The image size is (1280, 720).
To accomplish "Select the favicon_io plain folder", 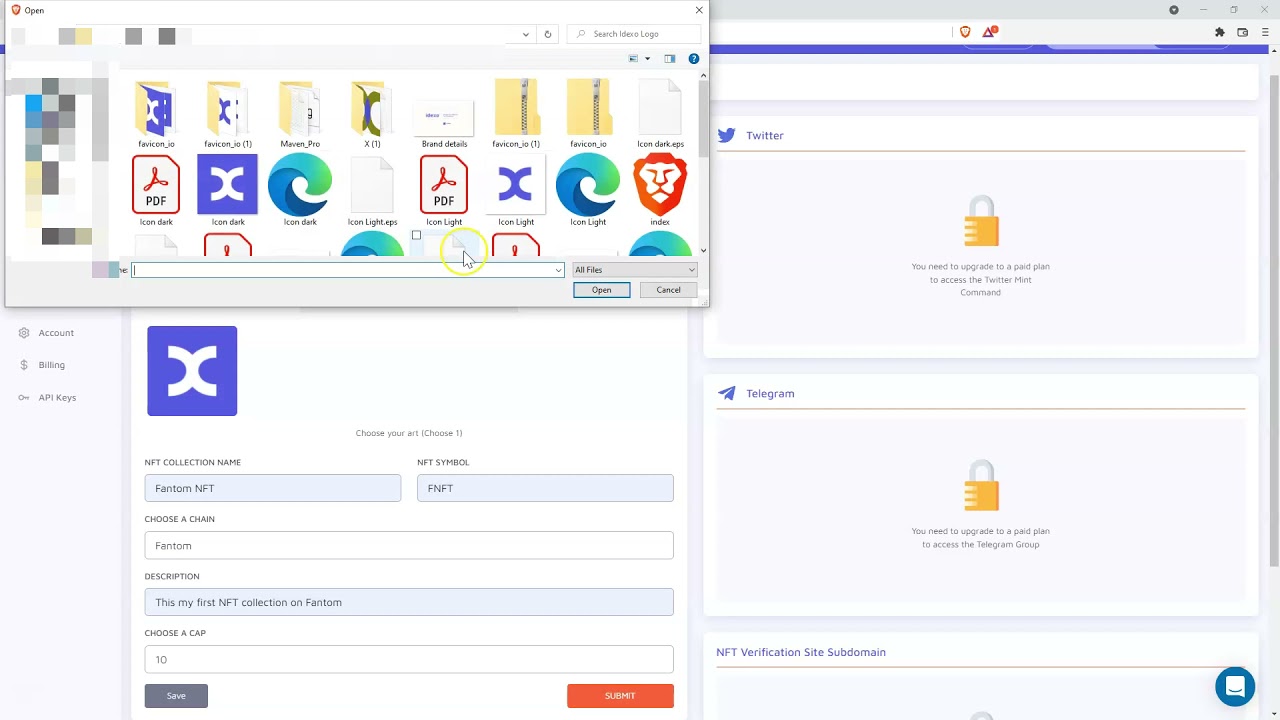I will click(x=156, y=114).
